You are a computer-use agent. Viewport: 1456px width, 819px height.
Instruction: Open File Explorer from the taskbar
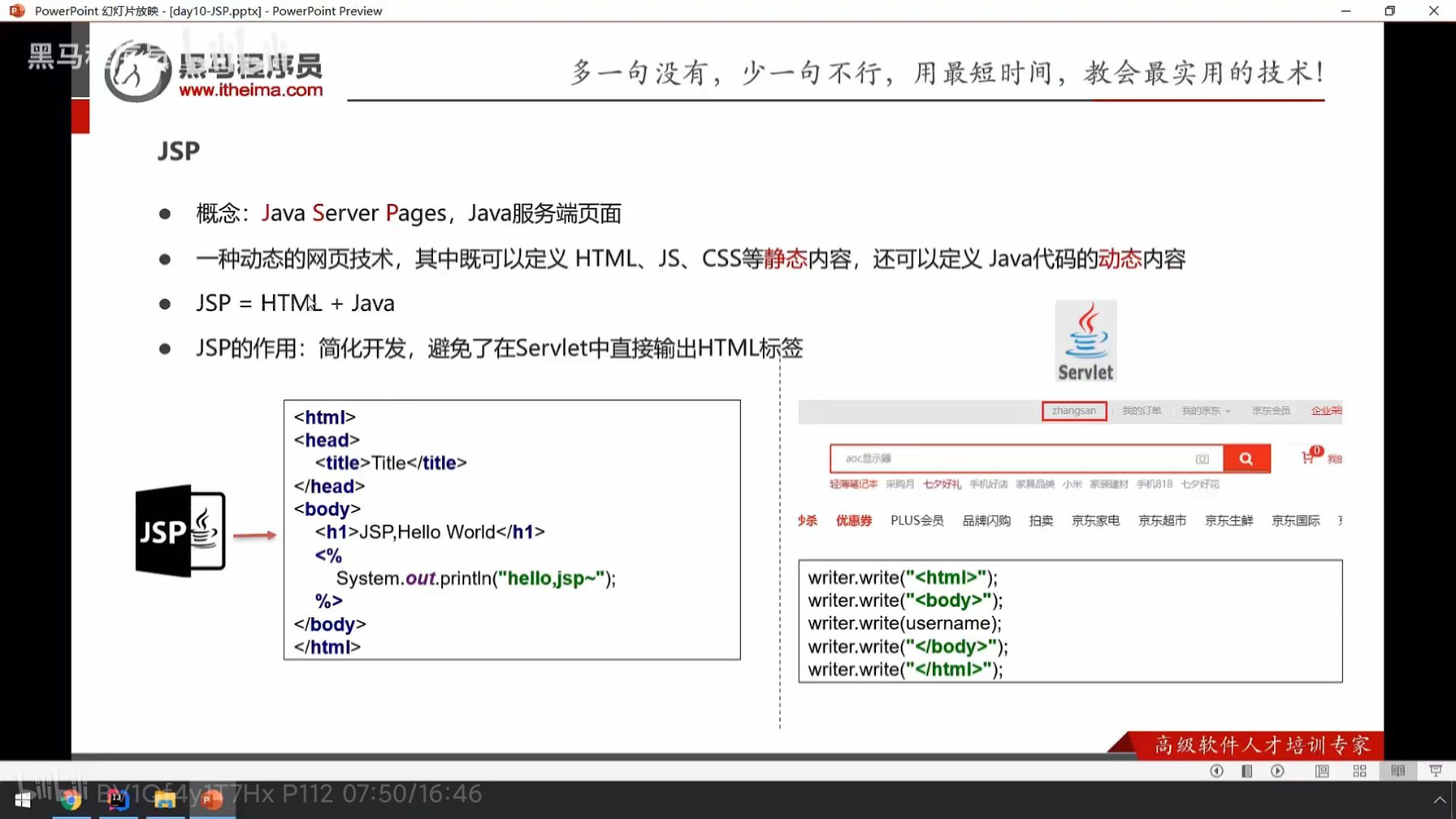point(165,800)
